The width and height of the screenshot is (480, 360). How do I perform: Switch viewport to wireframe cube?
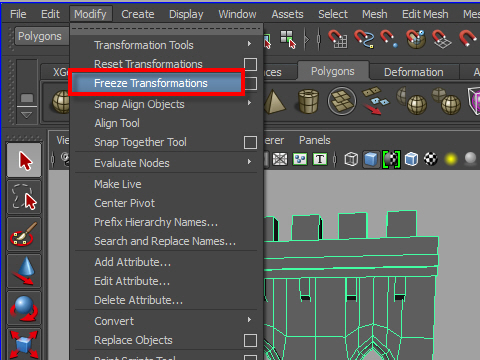(351, 159)
